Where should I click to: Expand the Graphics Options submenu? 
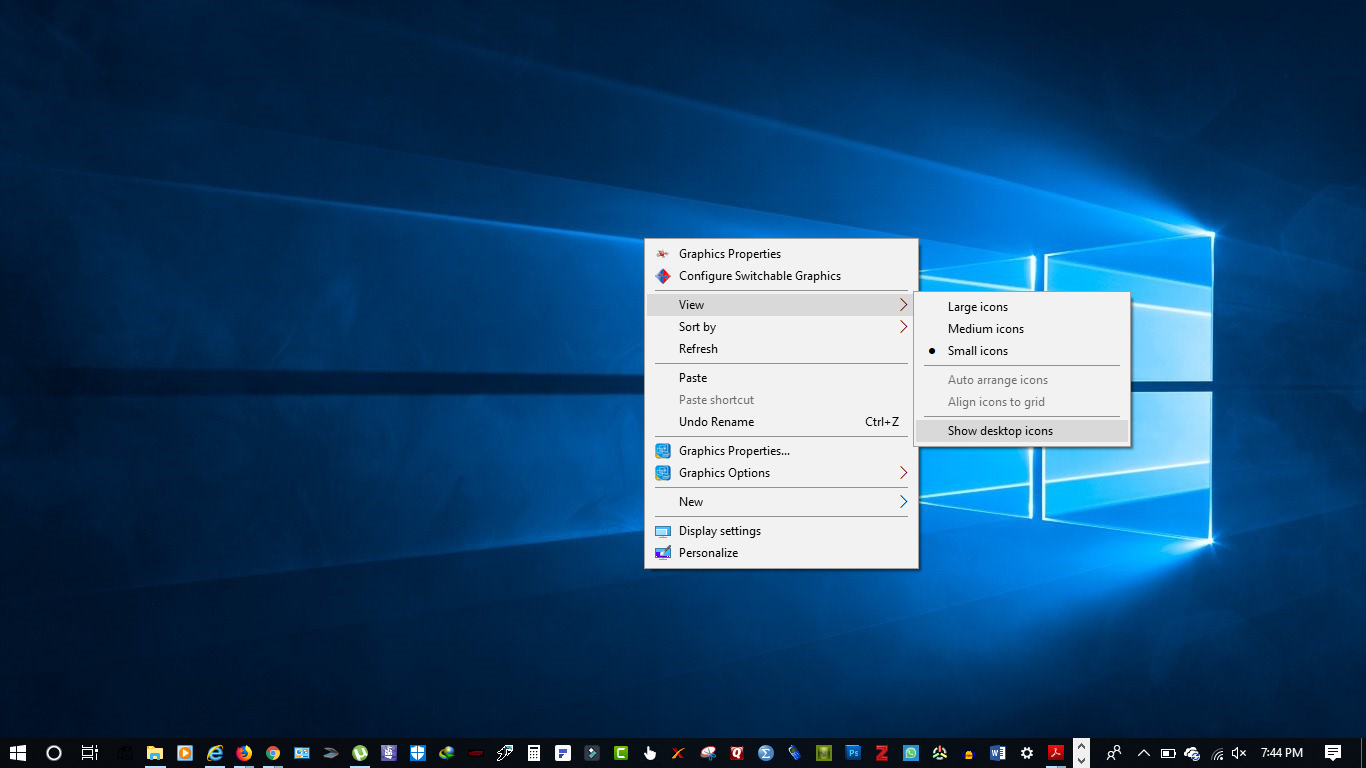(725, 472)
